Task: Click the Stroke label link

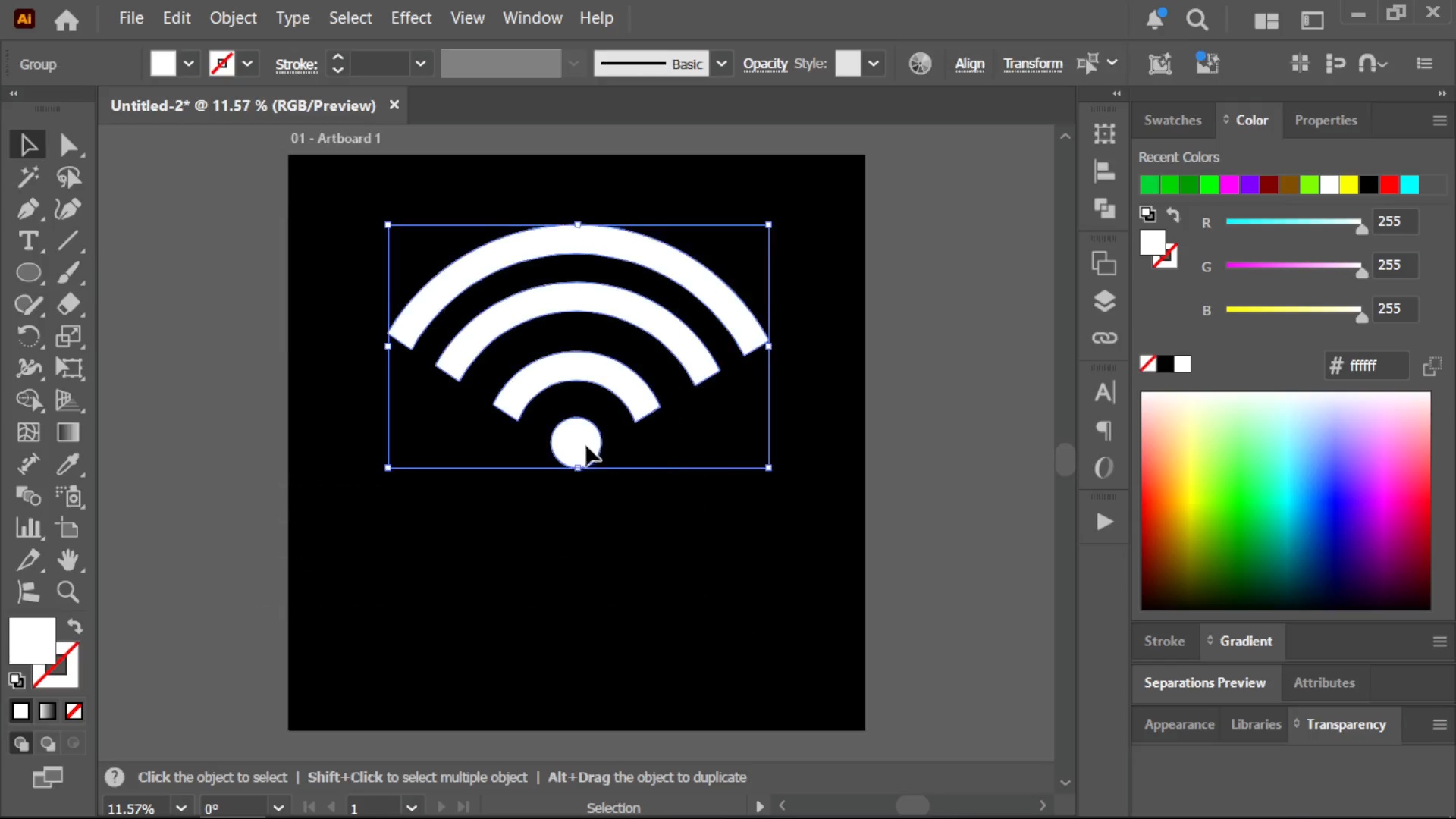Action: pos(296,65)
